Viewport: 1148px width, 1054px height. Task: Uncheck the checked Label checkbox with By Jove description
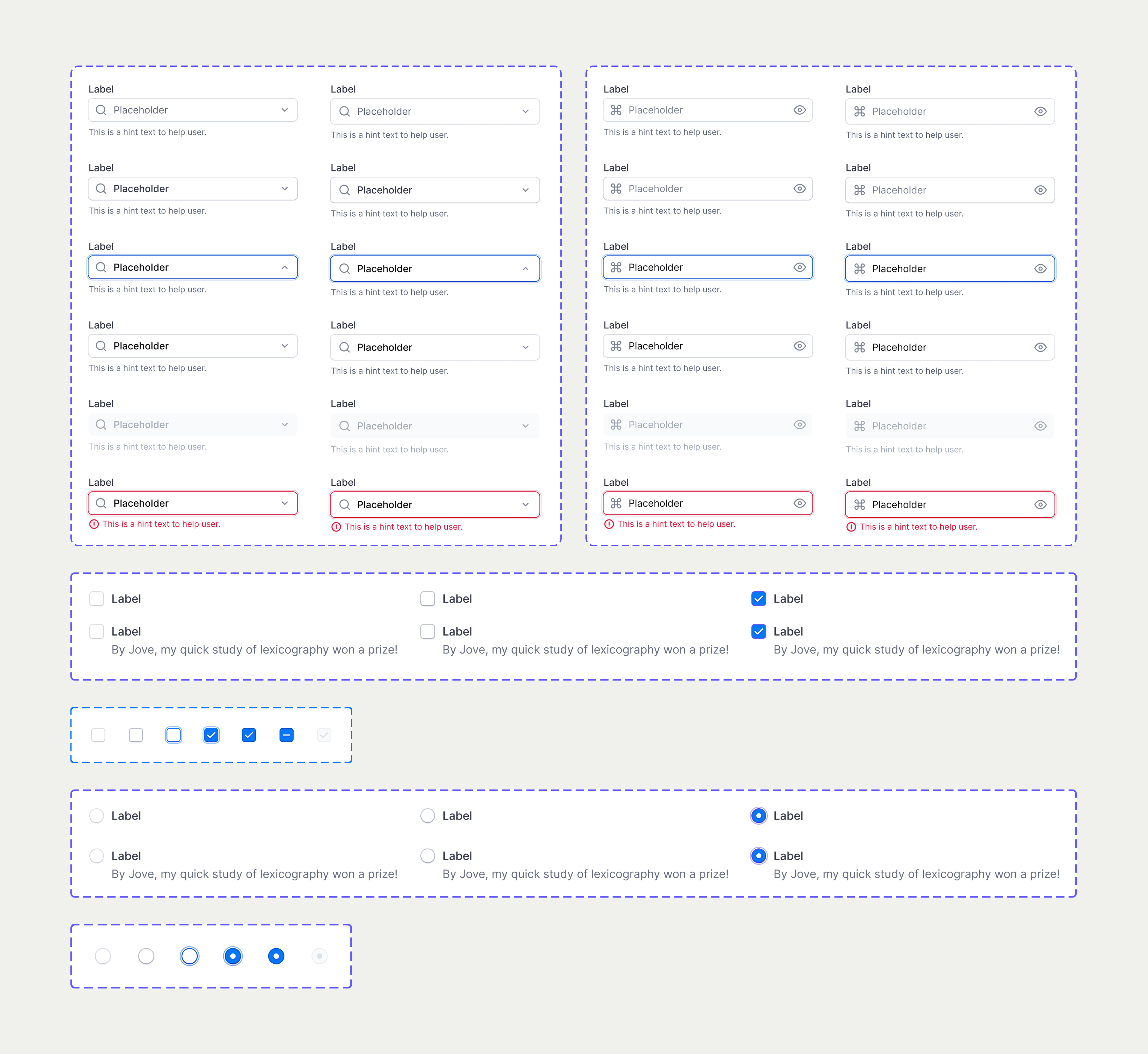759,631
